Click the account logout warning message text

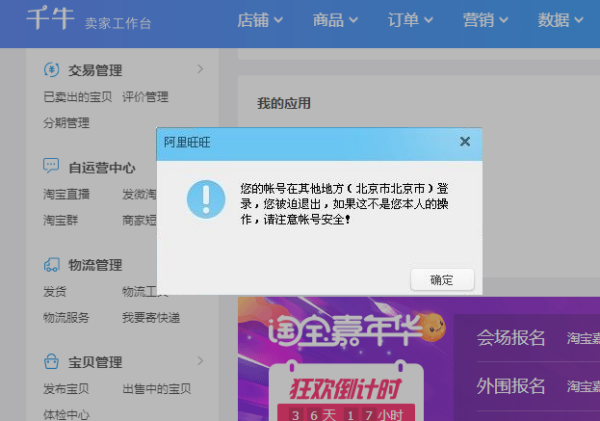344,204
